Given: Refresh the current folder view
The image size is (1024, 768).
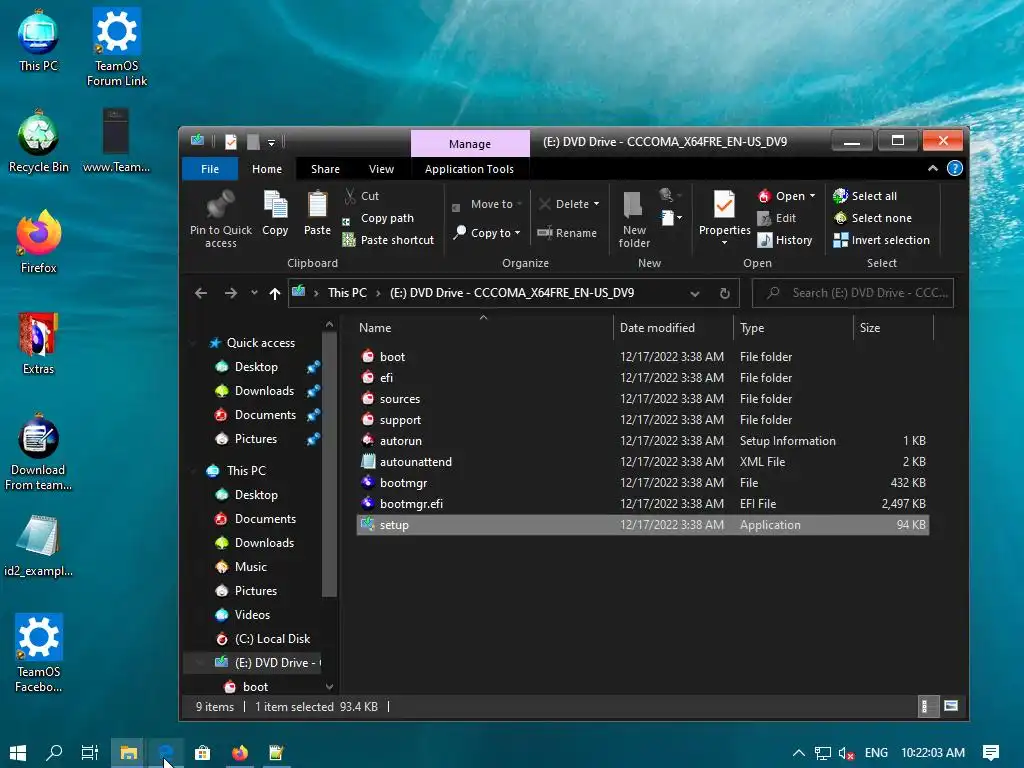Looking at the screenshot, I should [724, 293].
